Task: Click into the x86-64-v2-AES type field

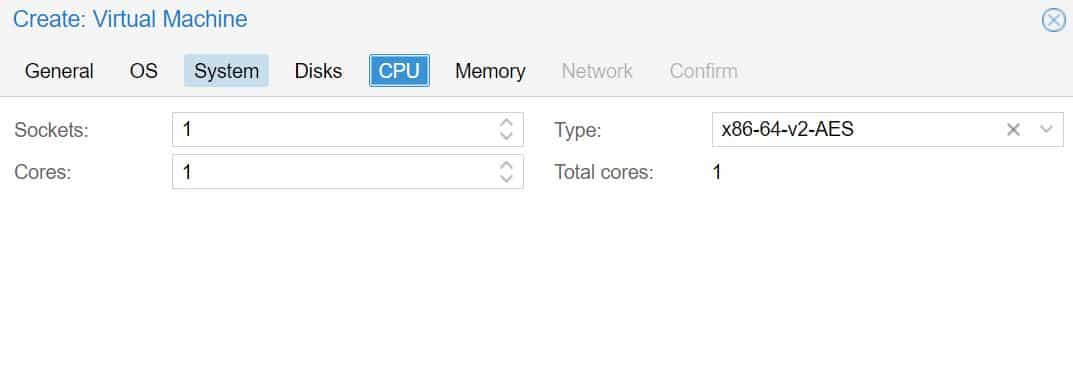Action: click(857, 129)
